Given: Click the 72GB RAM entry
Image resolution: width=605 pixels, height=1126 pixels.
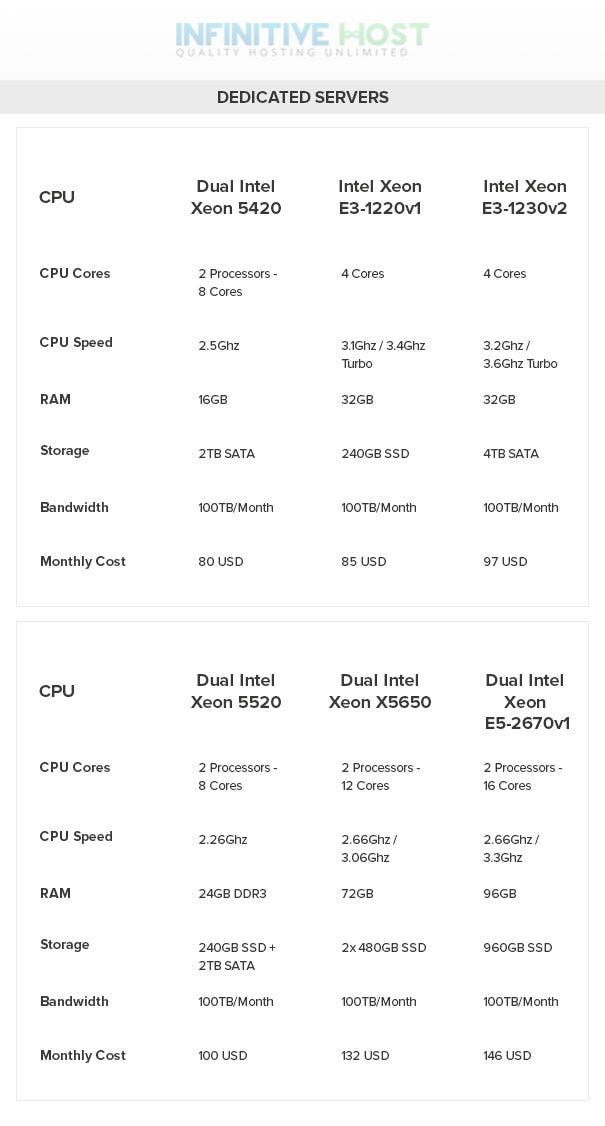Looking at the screenshot, I should pos(357,894).
